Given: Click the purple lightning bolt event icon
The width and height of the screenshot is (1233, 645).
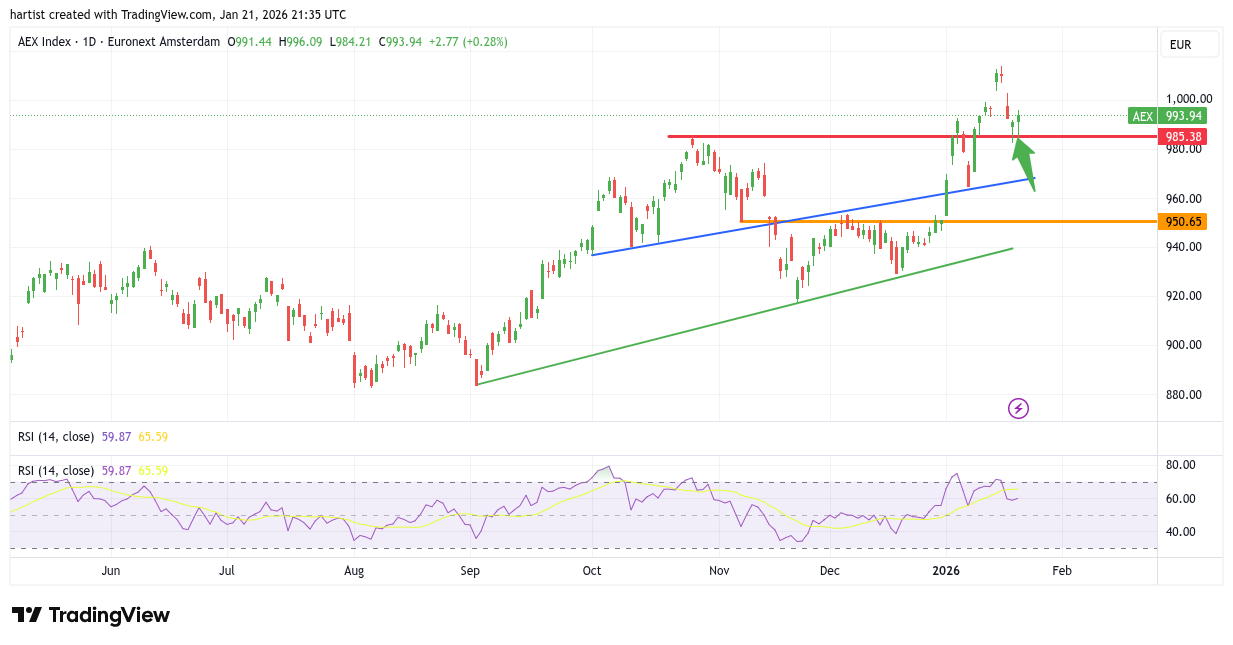Looking at the screenshot, I should click(x=1018, y=408).
